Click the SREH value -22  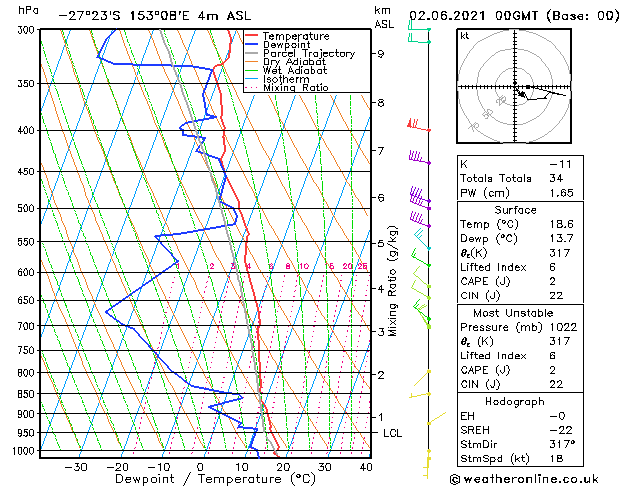pyautogui.click(x=561, y=430)
